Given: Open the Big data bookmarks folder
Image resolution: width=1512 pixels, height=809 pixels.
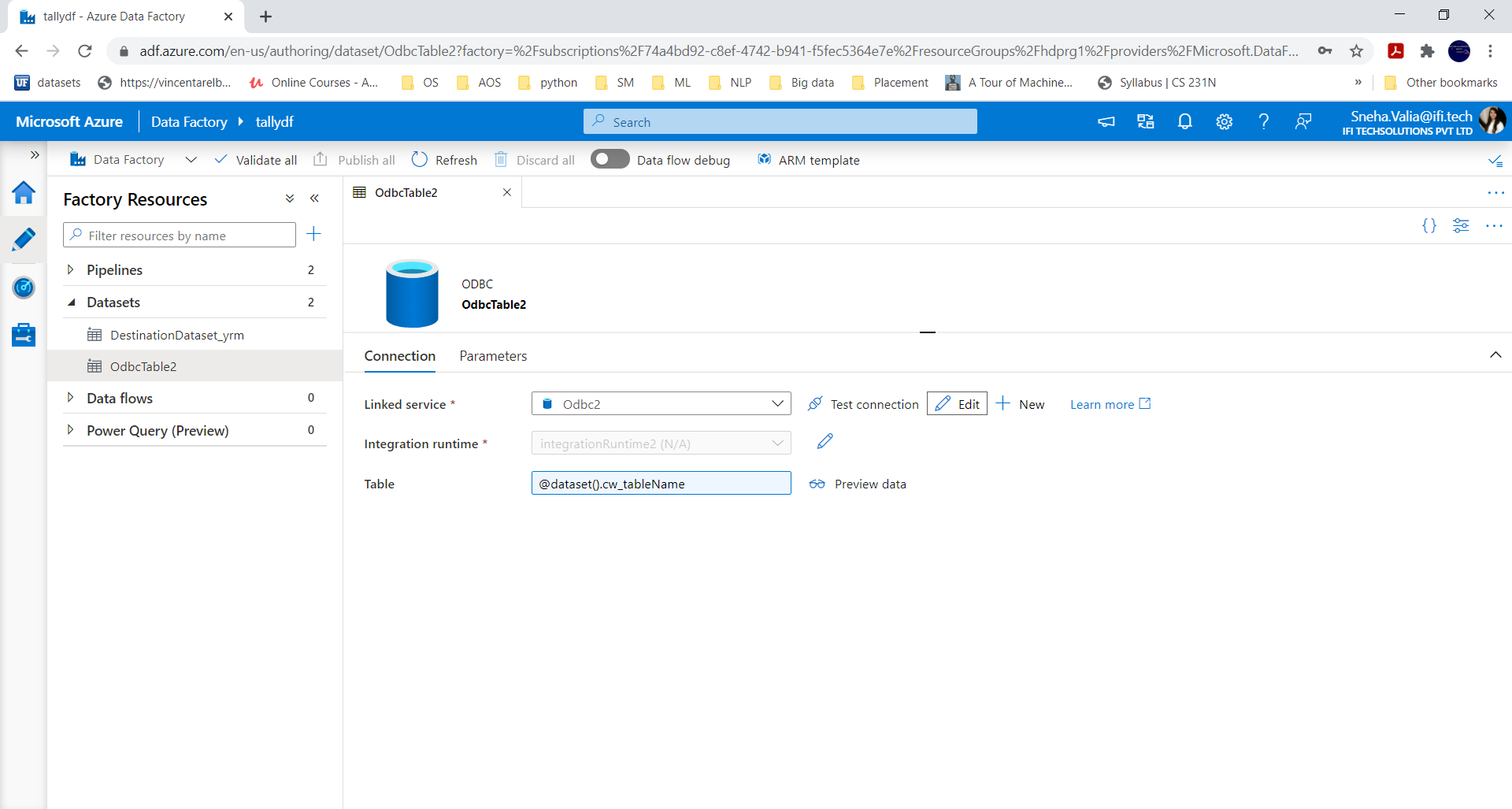Looking at the screenshot, I should click(802, 82).
